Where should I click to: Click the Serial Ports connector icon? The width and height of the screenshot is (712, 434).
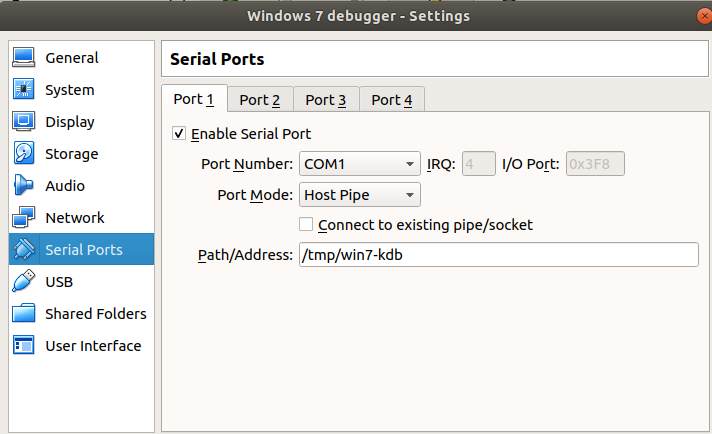(24, 249)
